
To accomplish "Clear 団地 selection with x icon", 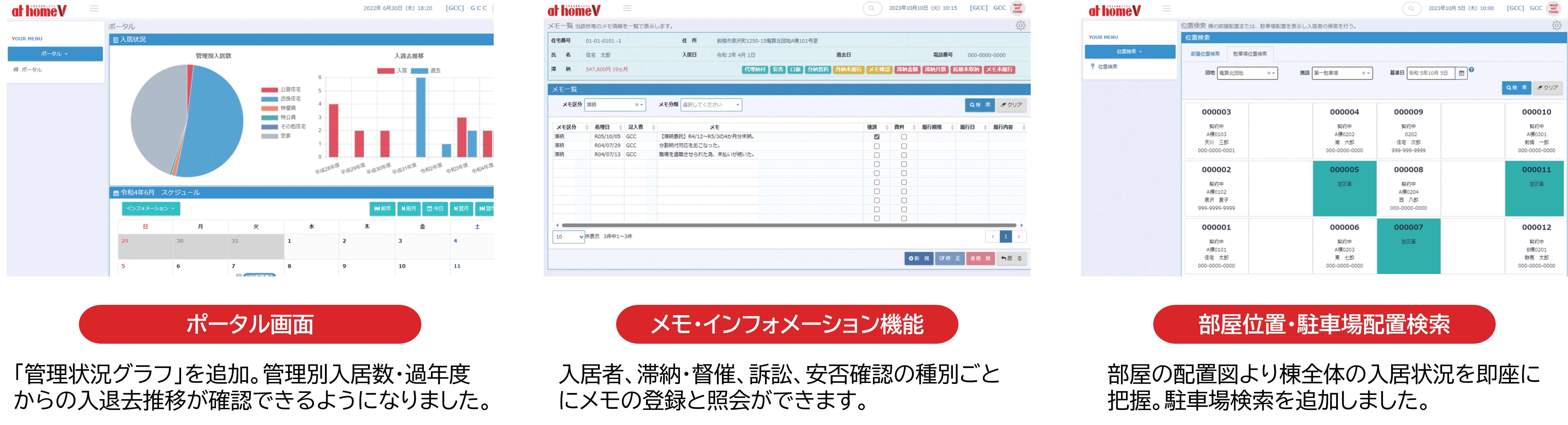I will [x=1269, y=73].
